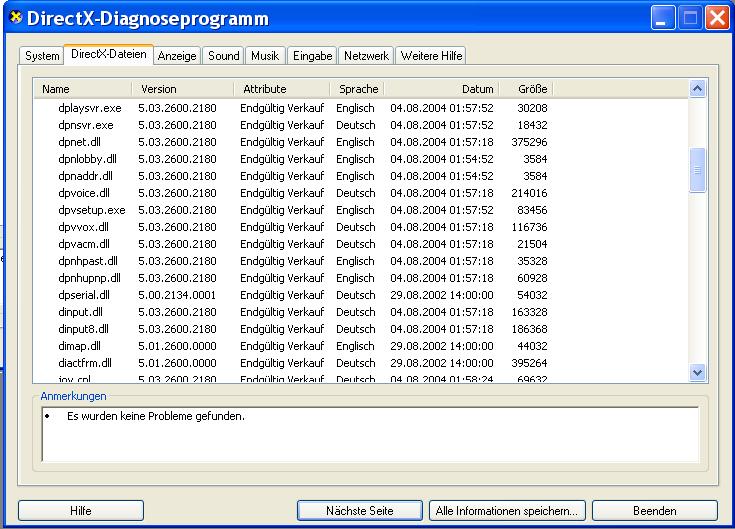Click Endgültig Verkauf attribute of dpvvox.dll
This screenshot has height=529, width=735.
(282, 227)
